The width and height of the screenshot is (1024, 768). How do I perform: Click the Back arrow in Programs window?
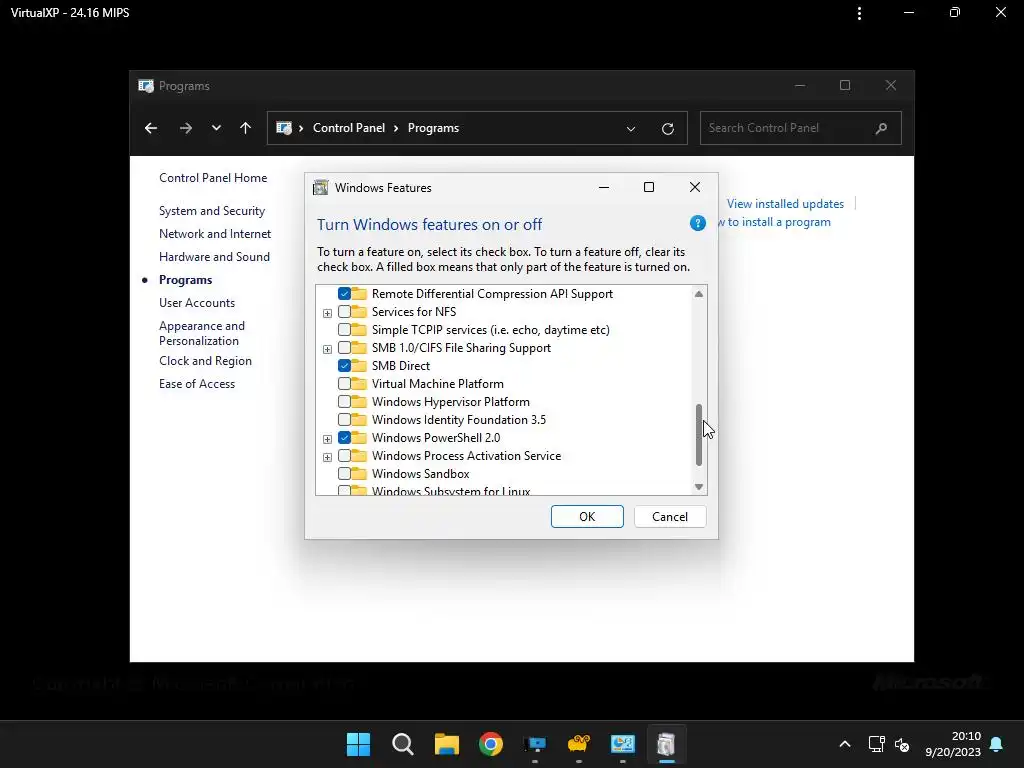151,128
